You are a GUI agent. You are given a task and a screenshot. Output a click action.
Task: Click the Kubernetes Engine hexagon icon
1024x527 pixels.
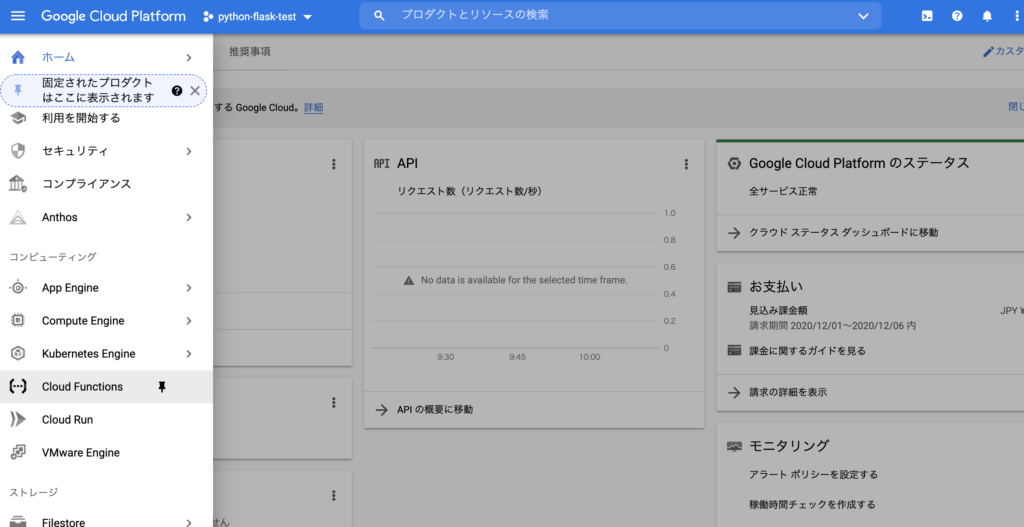click(18, 353)
